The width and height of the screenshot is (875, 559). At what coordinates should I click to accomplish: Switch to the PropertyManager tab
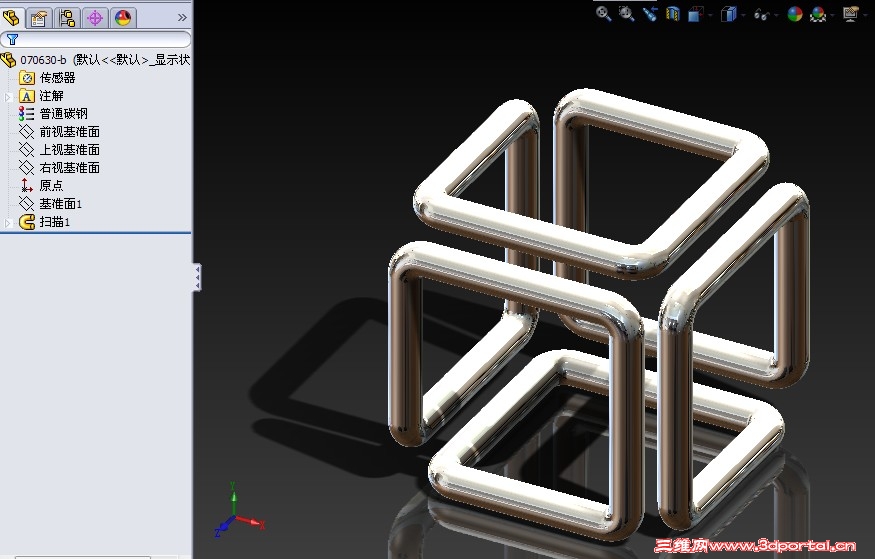(39, 18)
